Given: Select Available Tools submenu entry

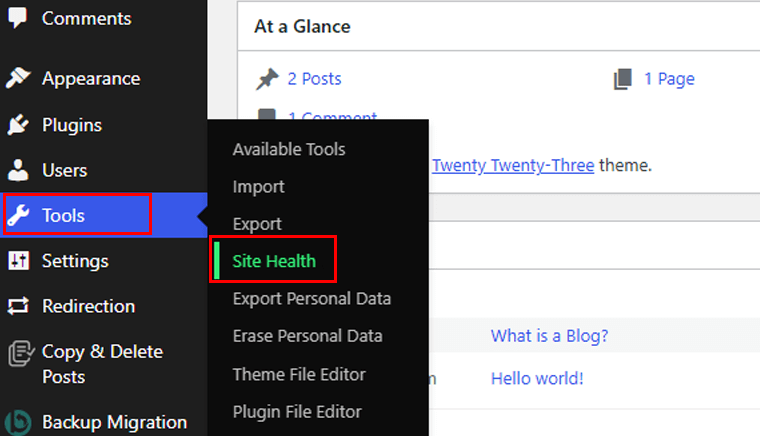Looking at the screenshot, I should tap(289, 149).
